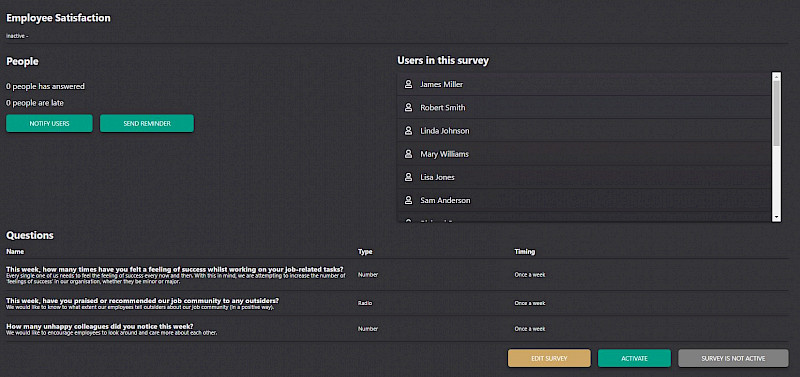Click the user icon beside Lisa Jones
800x377 pixels.
(x=408, y=177)
